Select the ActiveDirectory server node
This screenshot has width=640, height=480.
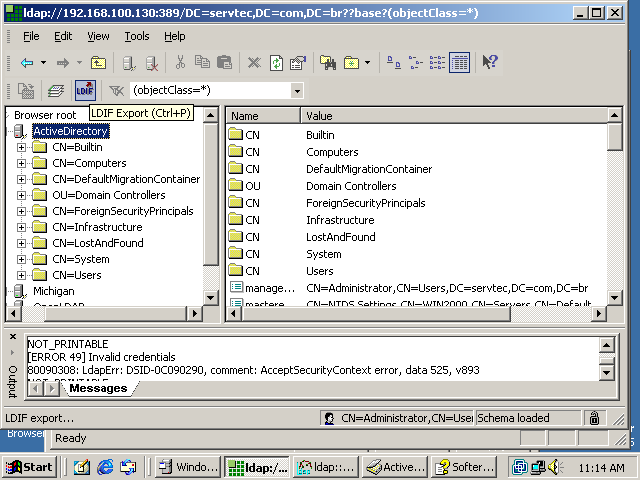click(71, 131)
